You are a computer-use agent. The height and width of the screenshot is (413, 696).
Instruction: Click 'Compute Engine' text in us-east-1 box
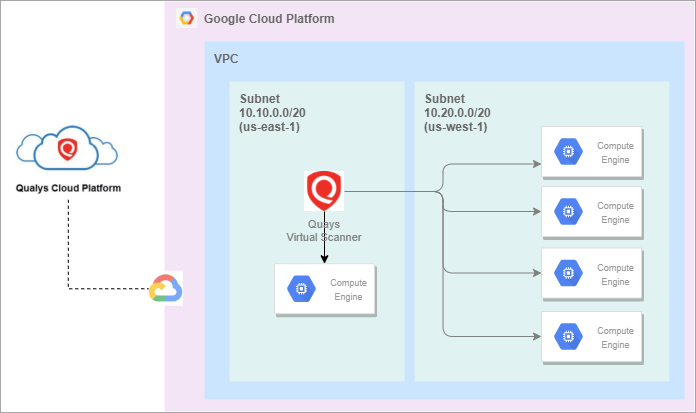(x=348, y=290)
